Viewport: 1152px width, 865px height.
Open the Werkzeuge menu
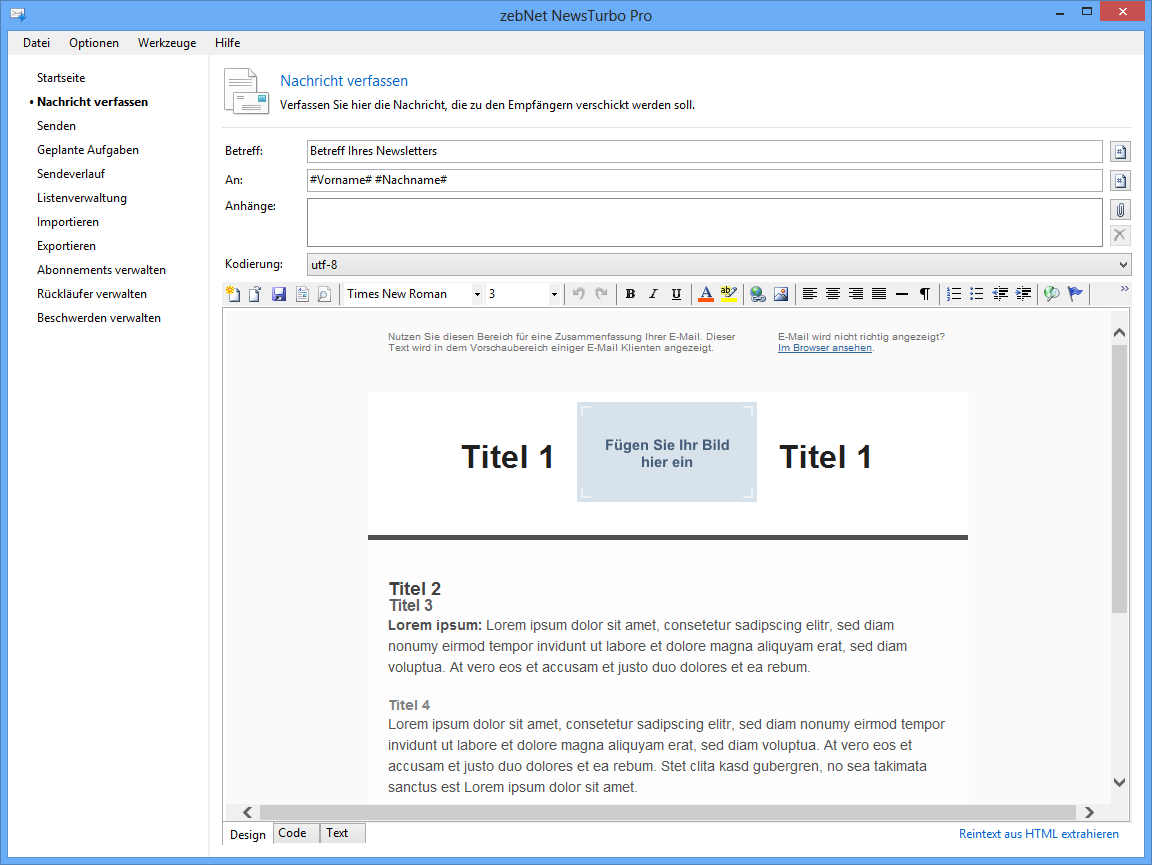pos(167,43)
